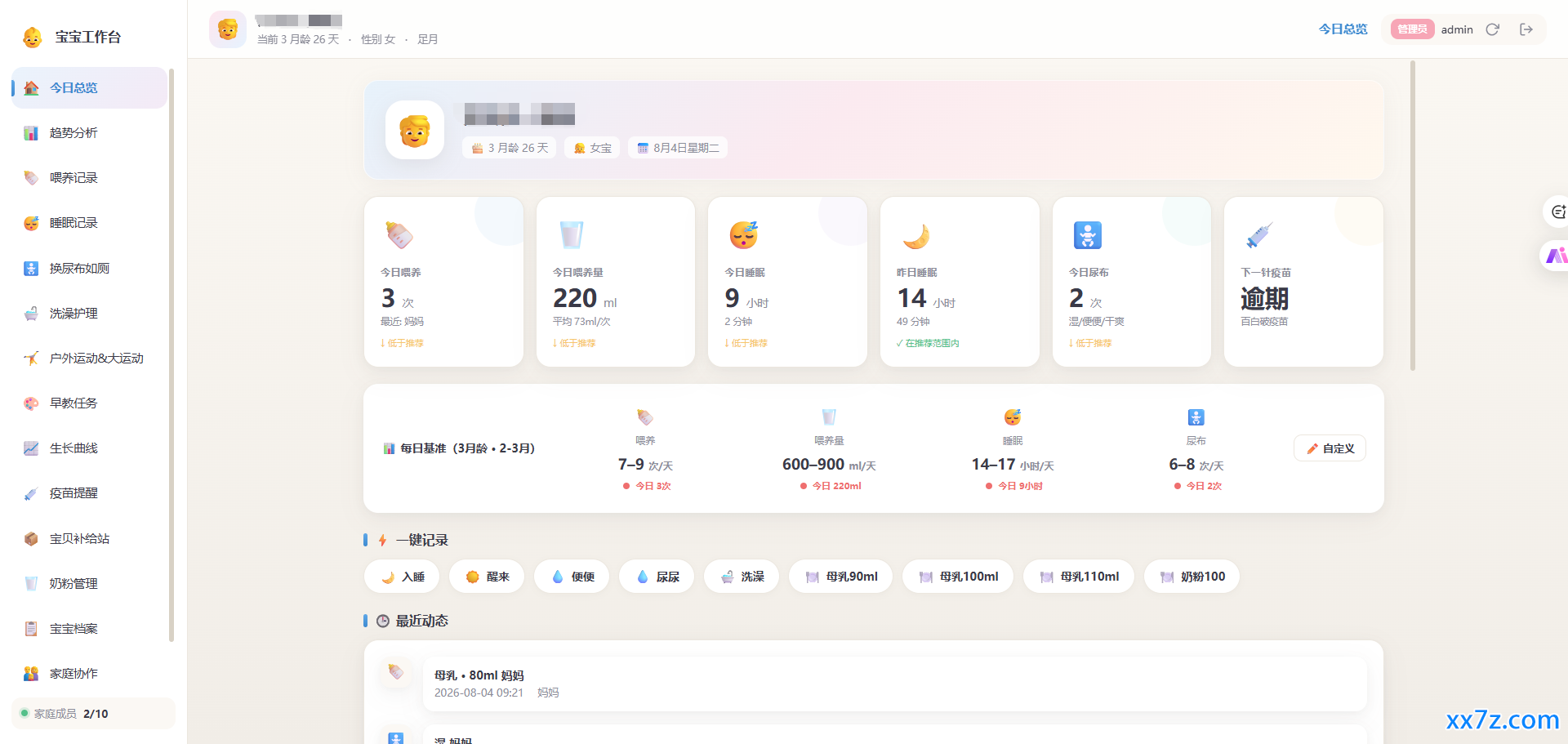Click the 3 月龄 26 天 age tag
1568x744 pixels.
click(x=510, y=148)
